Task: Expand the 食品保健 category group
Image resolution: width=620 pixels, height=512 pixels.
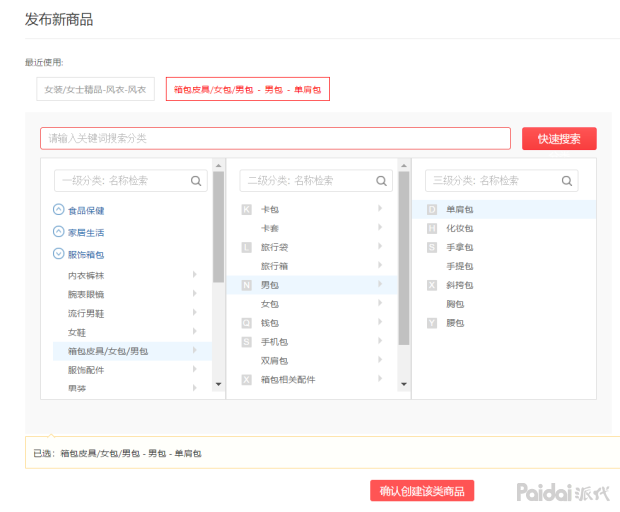Action: click(59, 211)
